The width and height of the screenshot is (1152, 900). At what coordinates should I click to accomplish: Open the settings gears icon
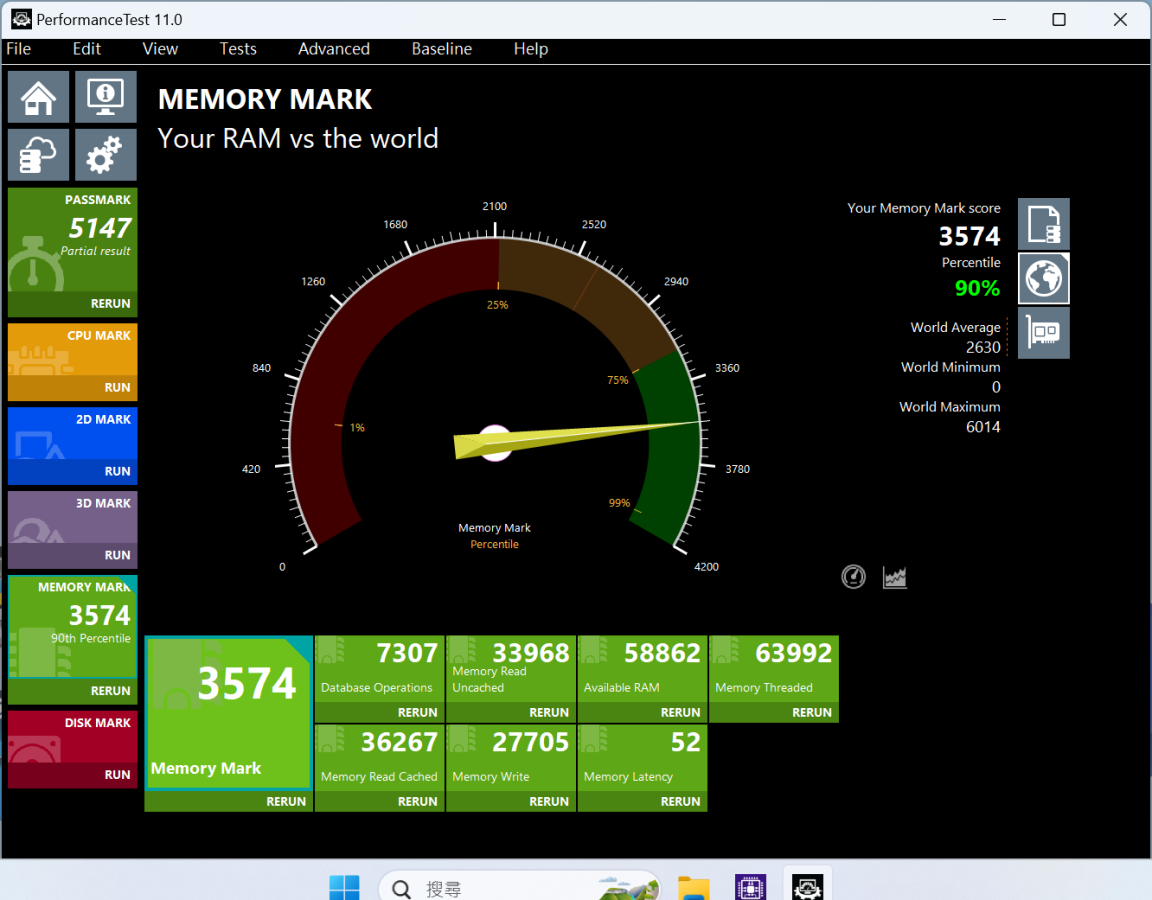pyautogui.click(x=106, y=155)
